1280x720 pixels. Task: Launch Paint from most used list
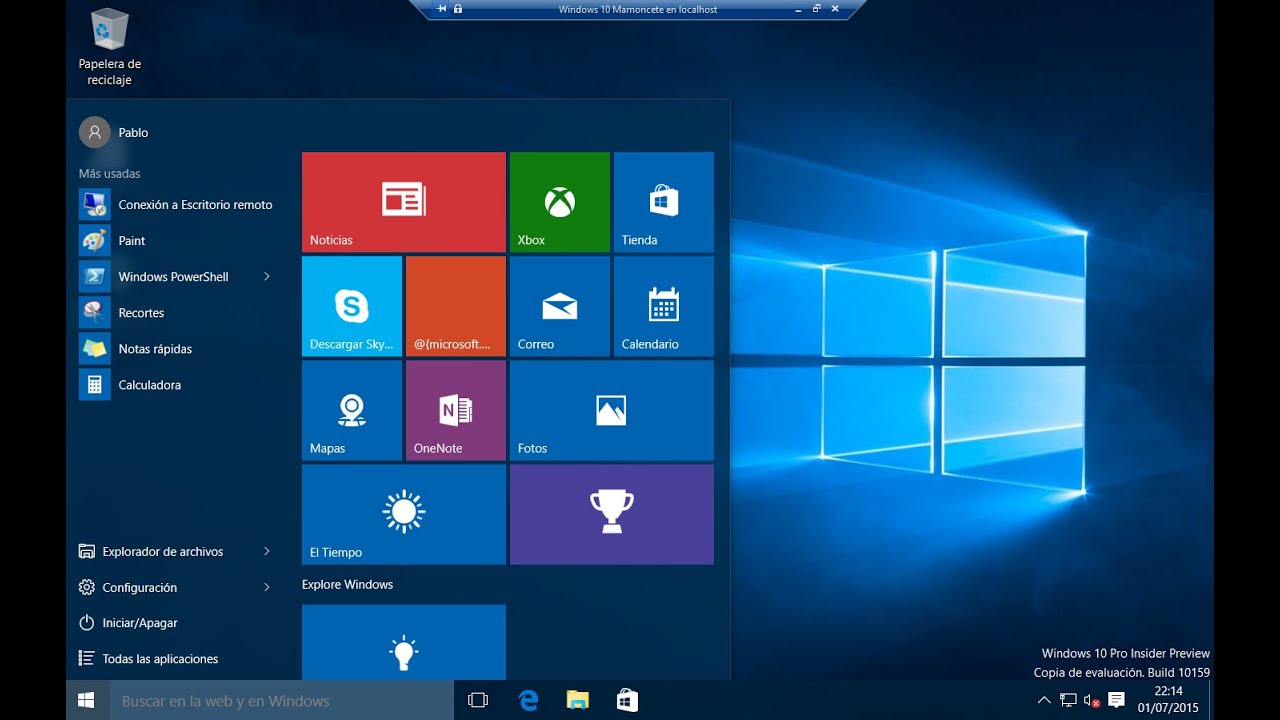pos(176,241)
